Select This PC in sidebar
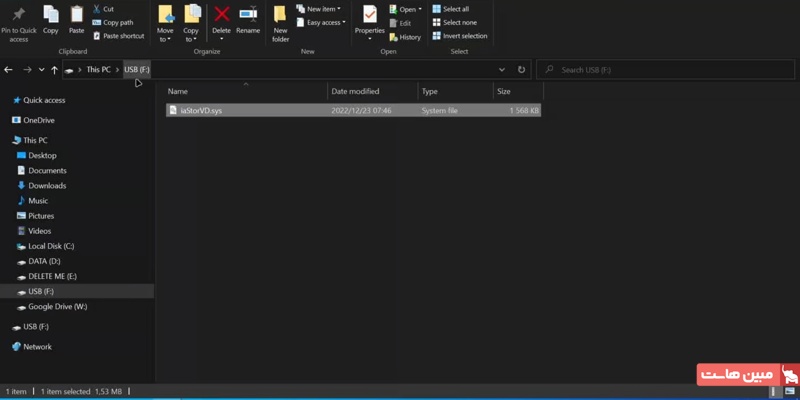 click(30, 140)
